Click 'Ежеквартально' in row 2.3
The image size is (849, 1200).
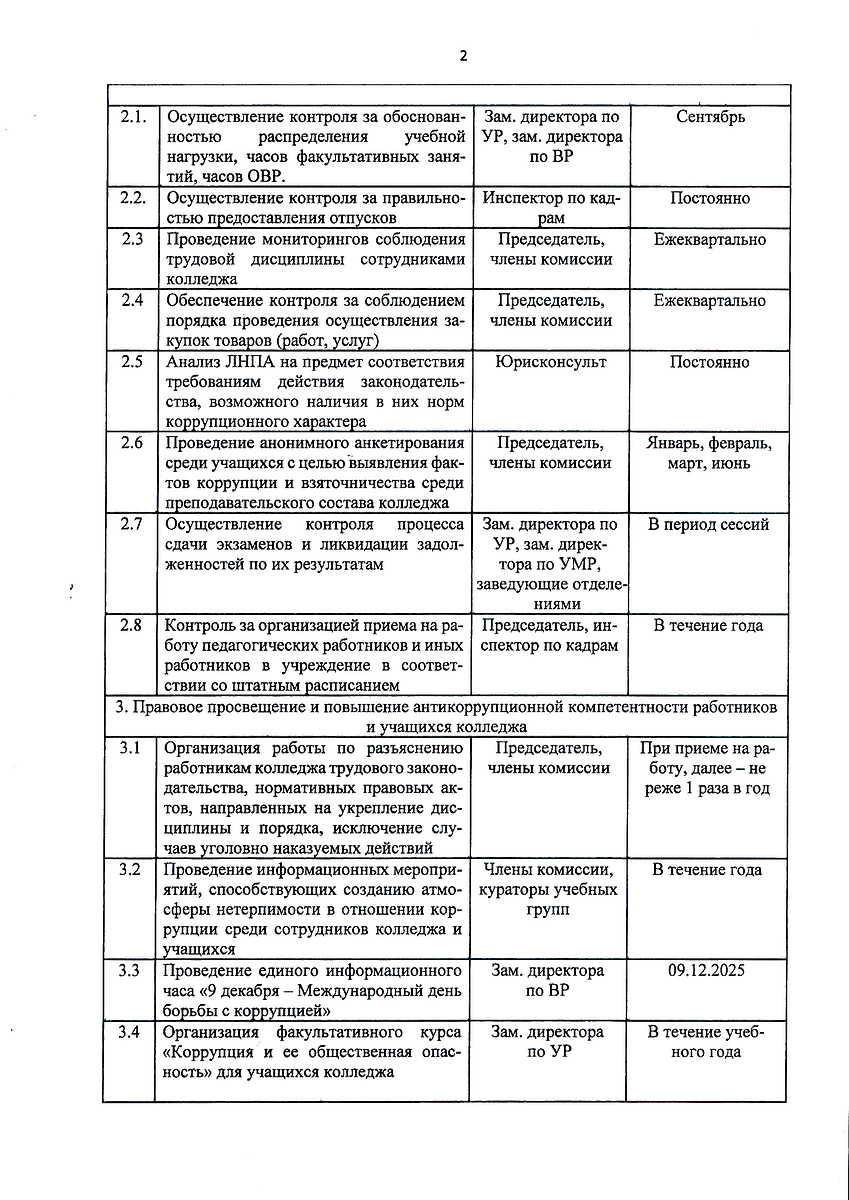tap(710, 239)
